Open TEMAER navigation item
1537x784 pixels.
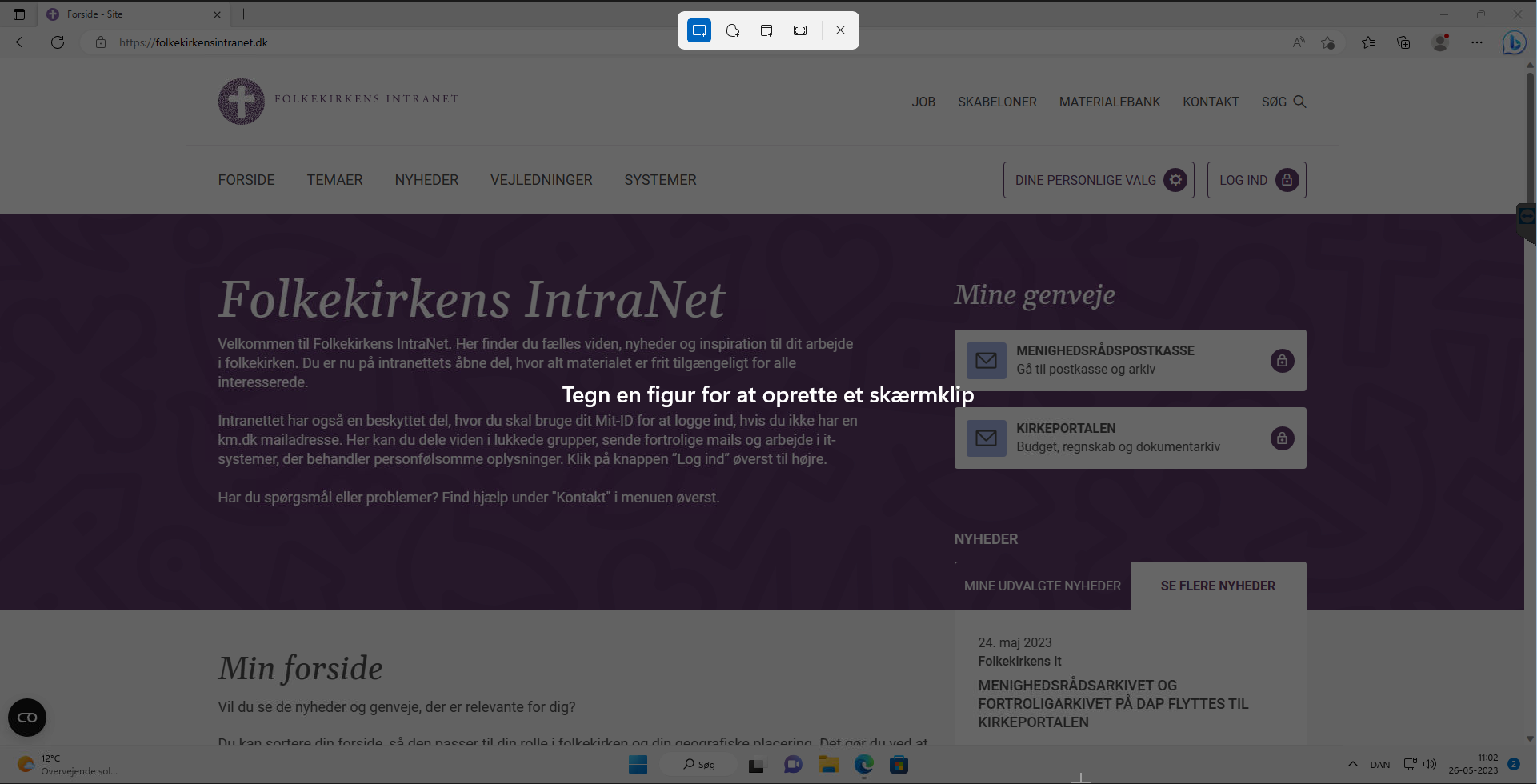click(334, 180)
